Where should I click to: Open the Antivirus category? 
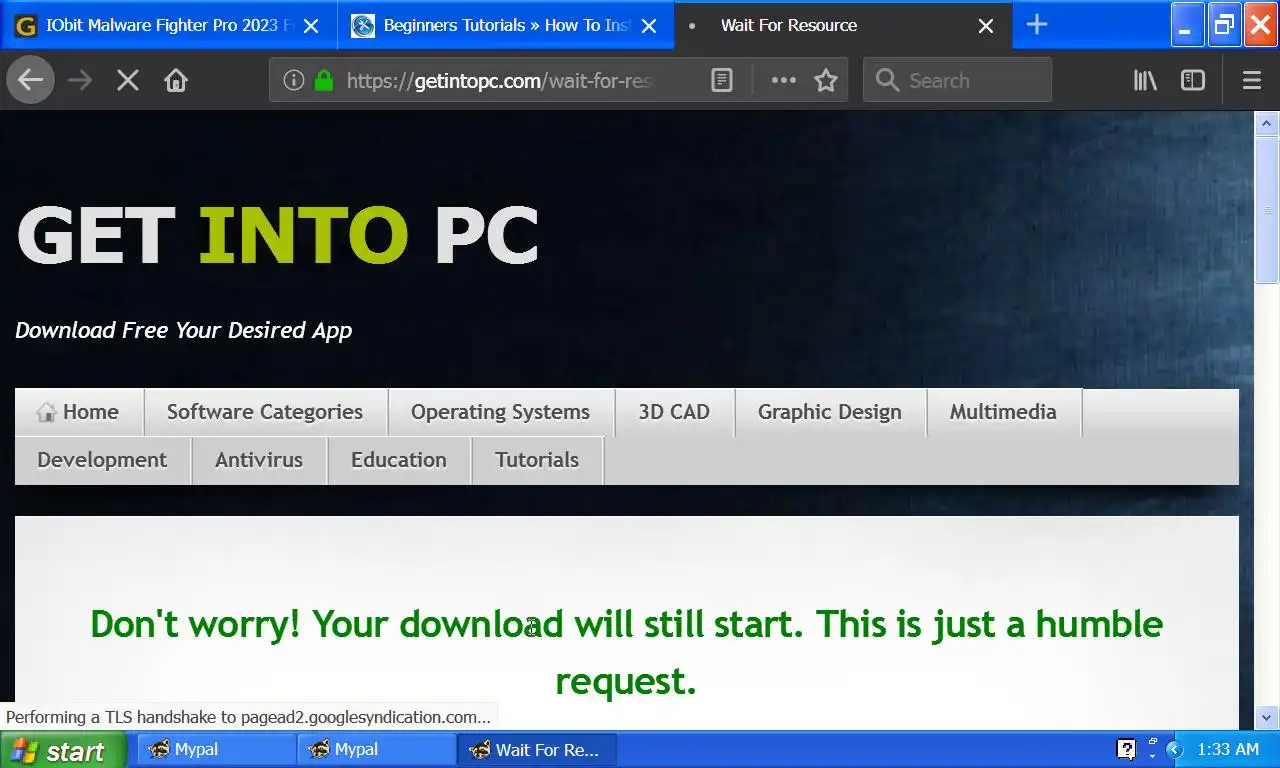[x=259, y=460]
